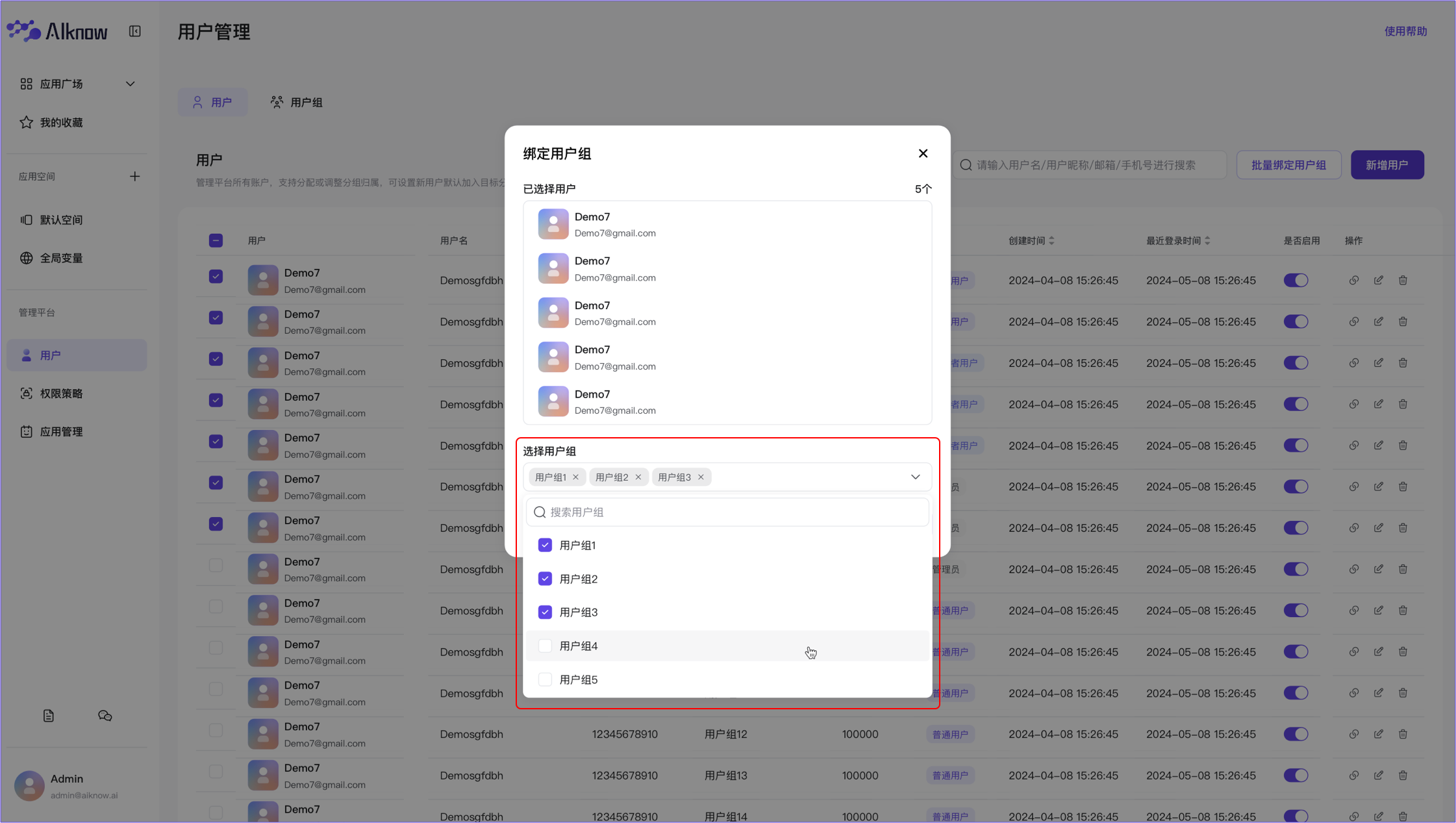Screen dimensions: 1456x823
Task: Click the plus icon beside 应用空间
Action: 134,176
